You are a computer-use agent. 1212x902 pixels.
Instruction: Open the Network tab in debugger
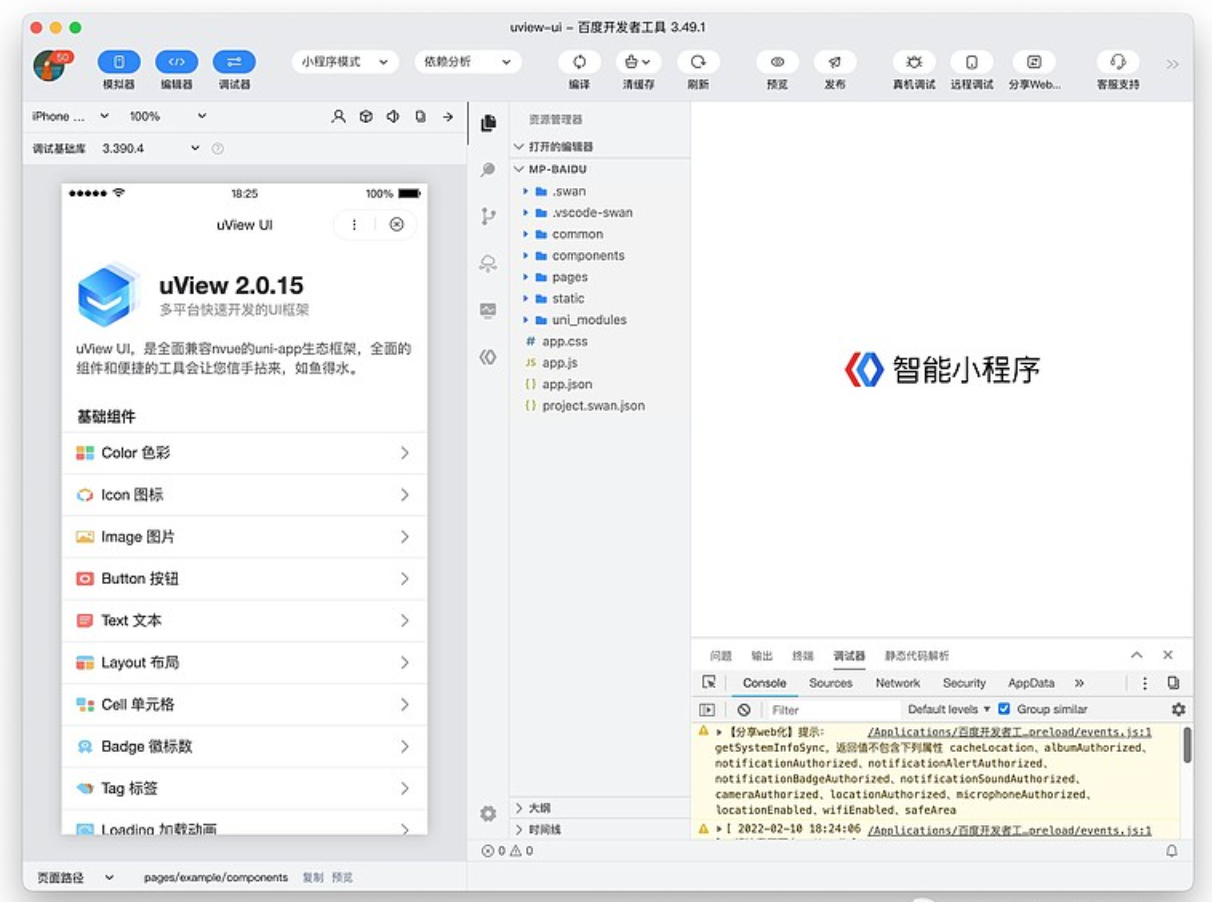(898, 683)
